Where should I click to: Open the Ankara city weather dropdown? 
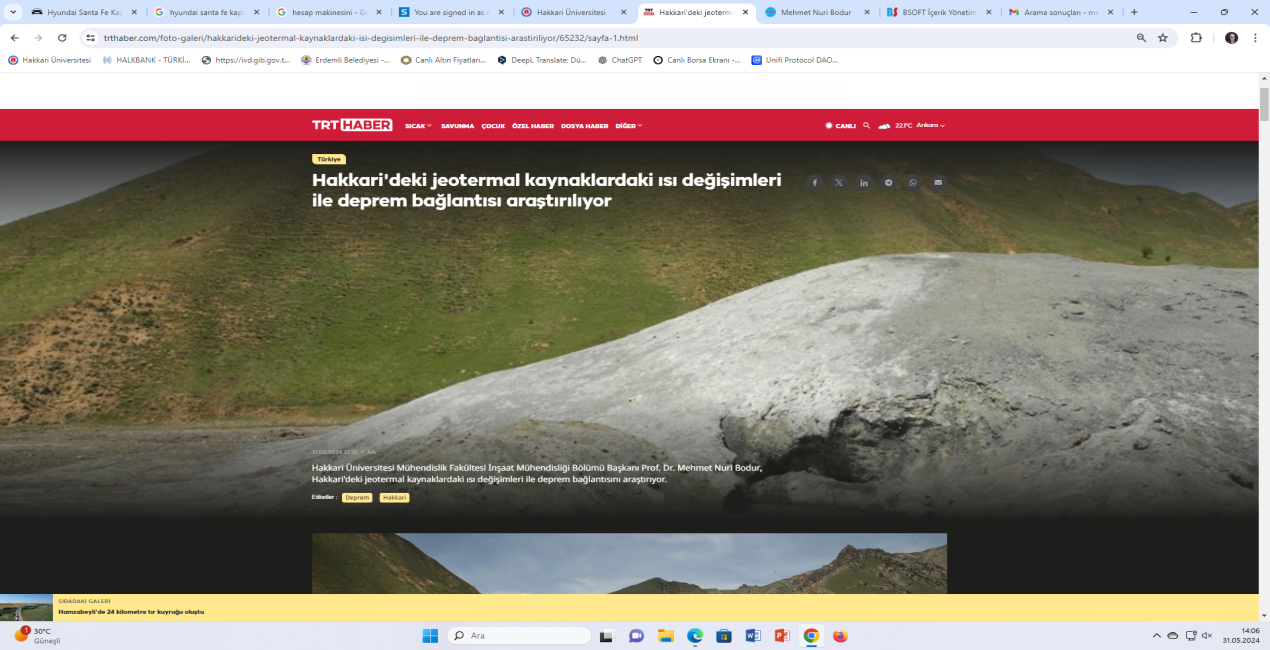[931, 126]
